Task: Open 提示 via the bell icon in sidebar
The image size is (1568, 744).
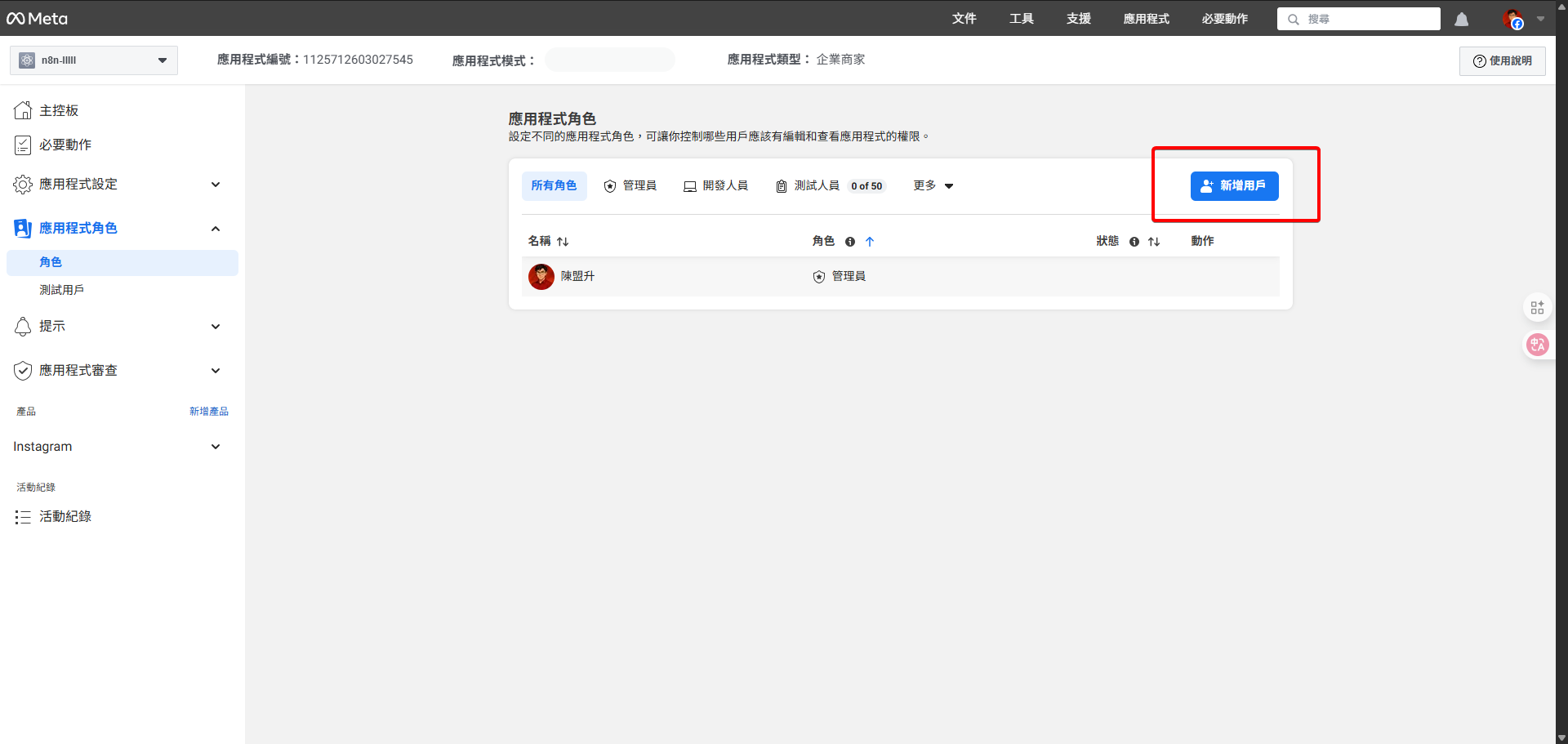Action: 23,326
